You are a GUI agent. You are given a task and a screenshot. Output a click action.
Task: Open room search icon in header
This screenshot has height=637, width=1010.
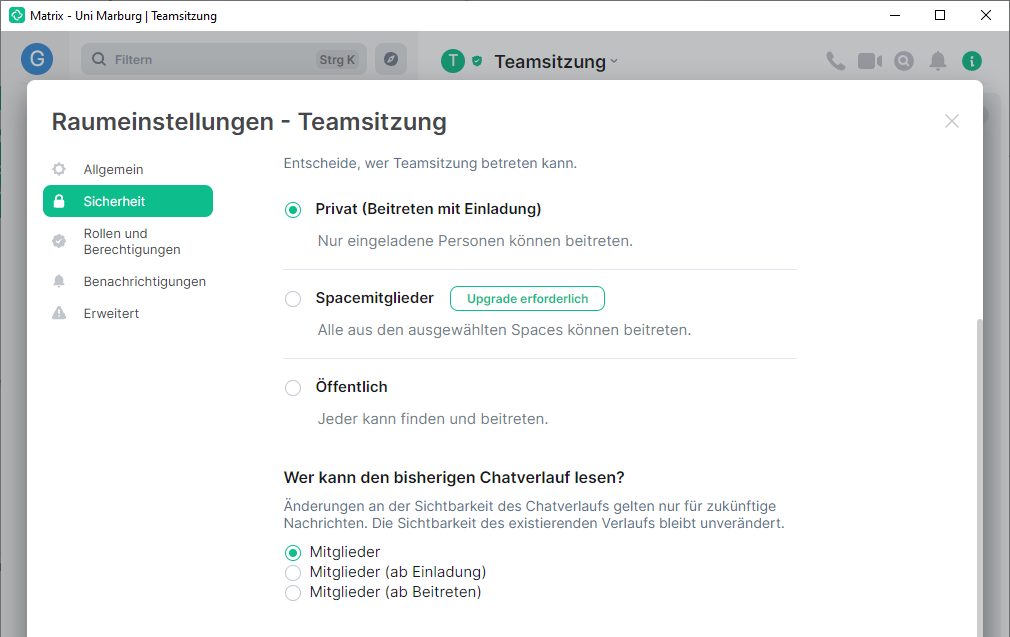904,61
